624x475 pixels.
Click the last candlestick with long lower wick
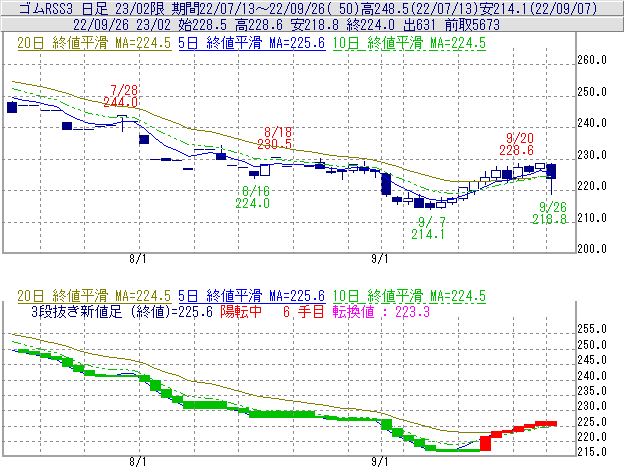551,178
